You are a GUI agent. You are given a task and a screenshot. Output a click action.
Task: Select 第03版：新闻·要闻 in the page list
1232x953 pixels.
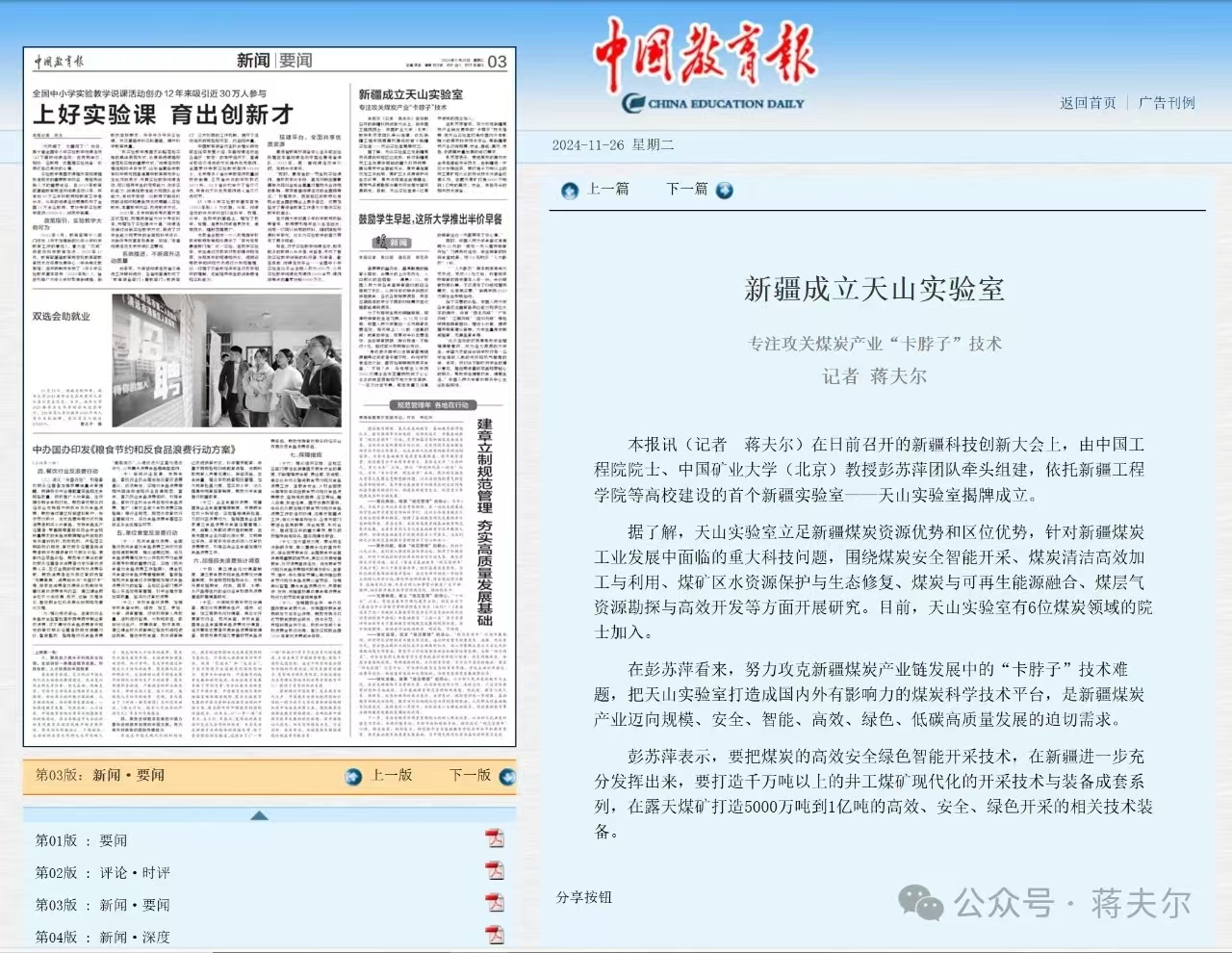(103, 905)
